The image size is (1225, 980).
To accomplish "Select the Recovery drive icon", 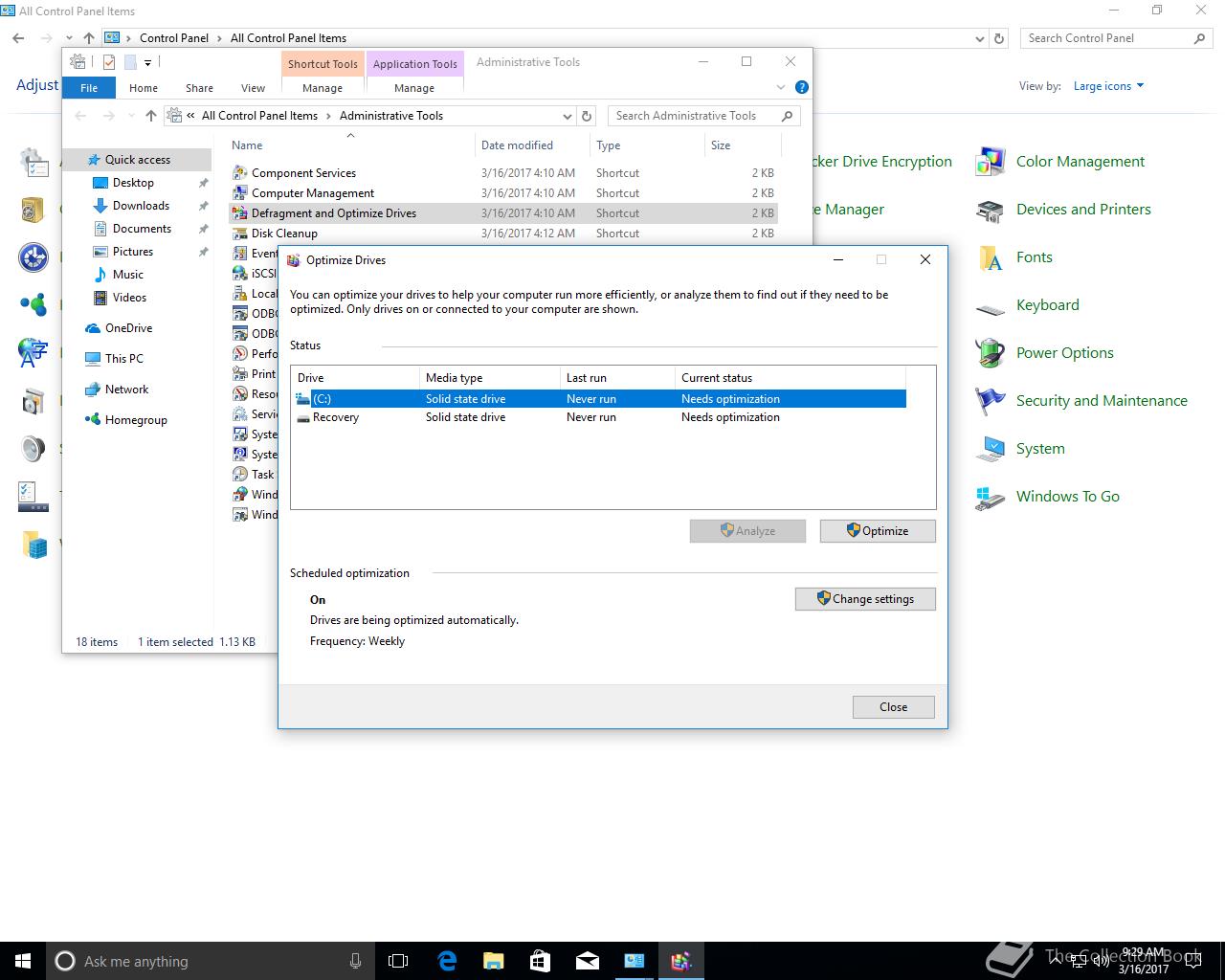I will pos(303,417).
